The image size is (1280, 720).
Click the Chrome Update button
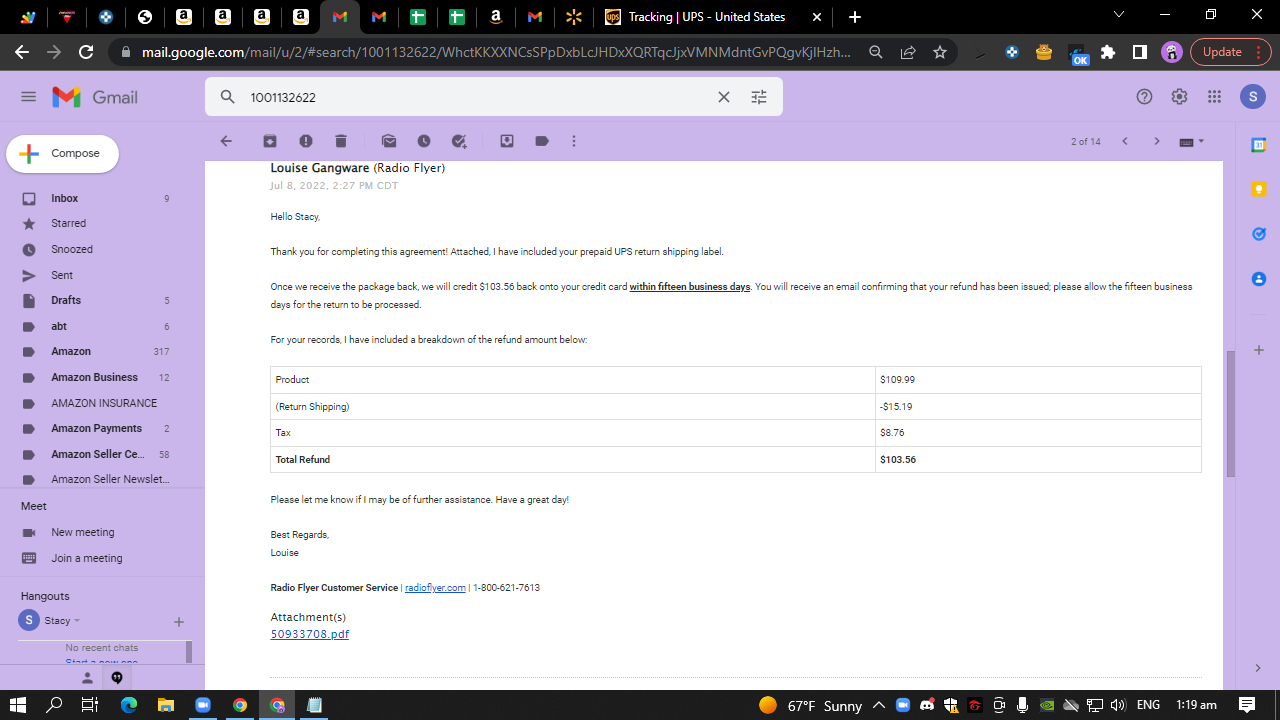point(1222,52)
